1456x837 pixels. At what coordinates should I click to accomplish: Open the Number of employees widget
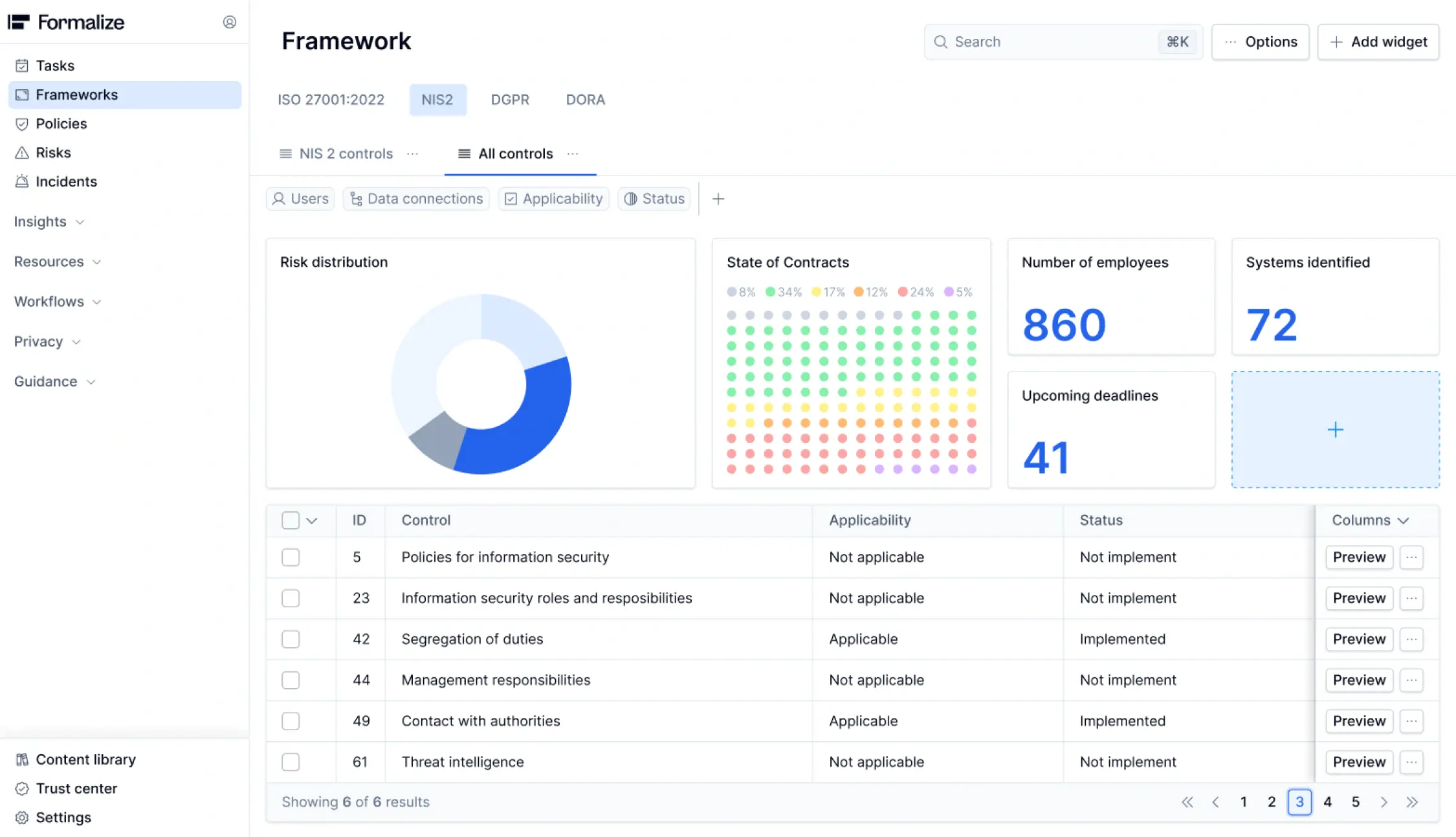(x=1111, y=296)
